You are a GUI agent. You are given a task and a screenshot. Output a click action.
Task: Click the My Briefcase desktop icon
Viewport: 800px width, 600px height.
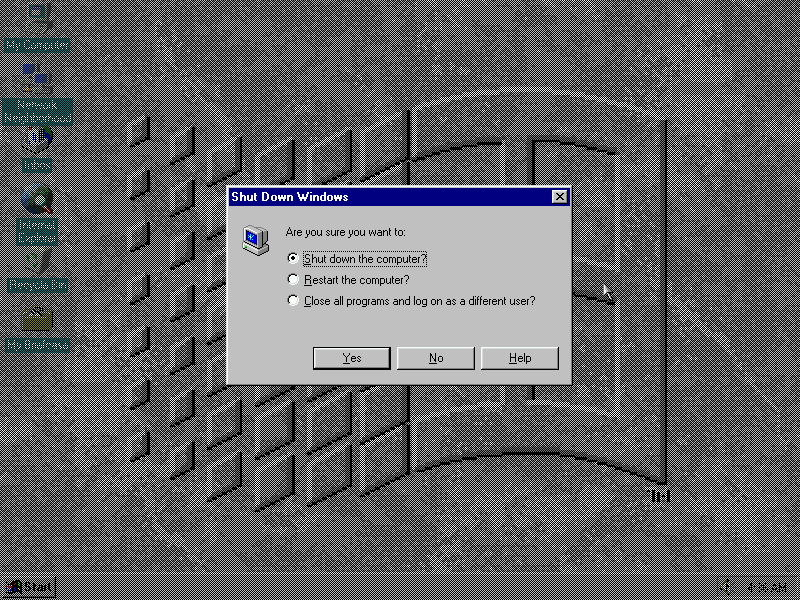pos(37,320)
